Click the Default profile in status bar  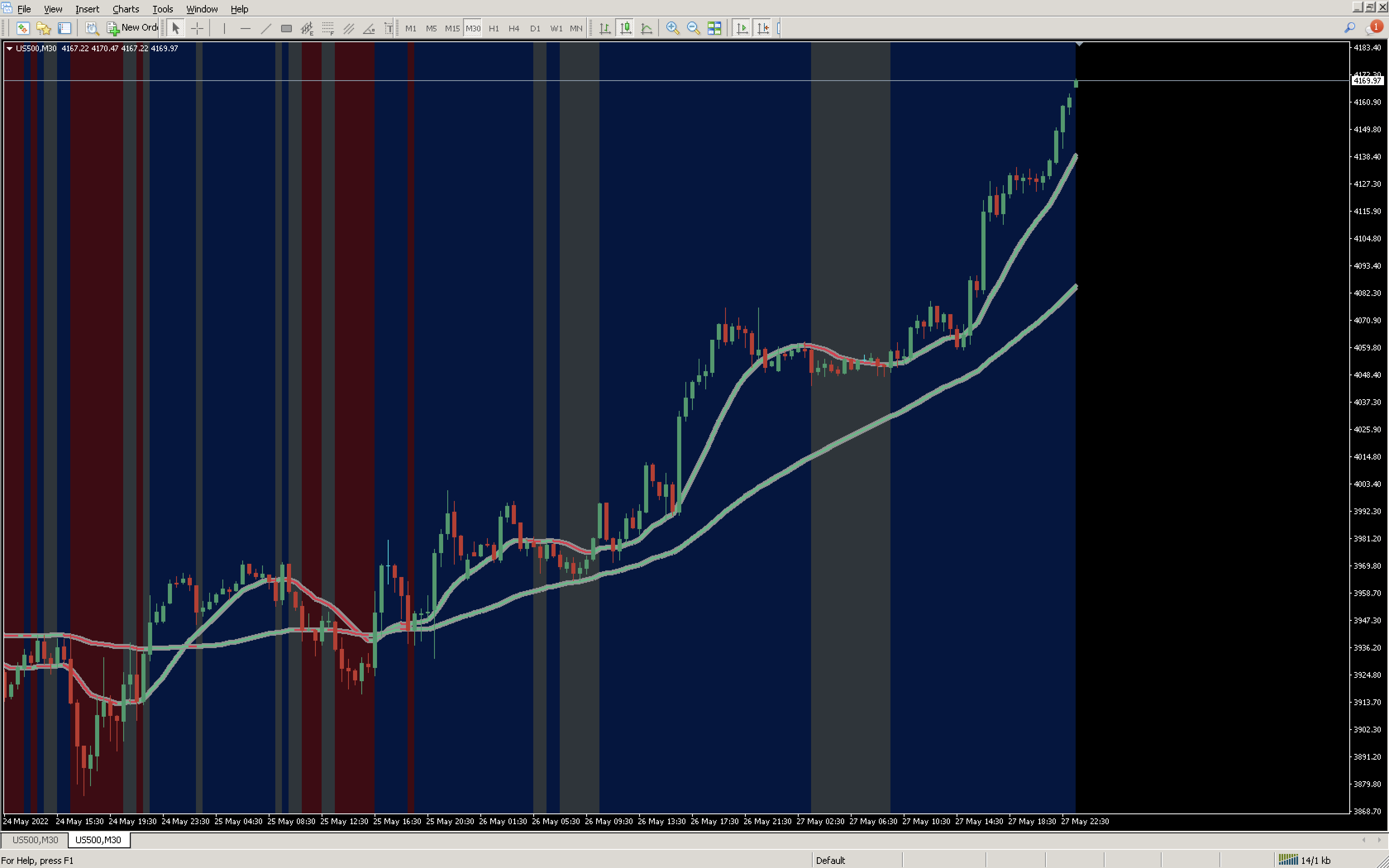(x=830, y=860)
